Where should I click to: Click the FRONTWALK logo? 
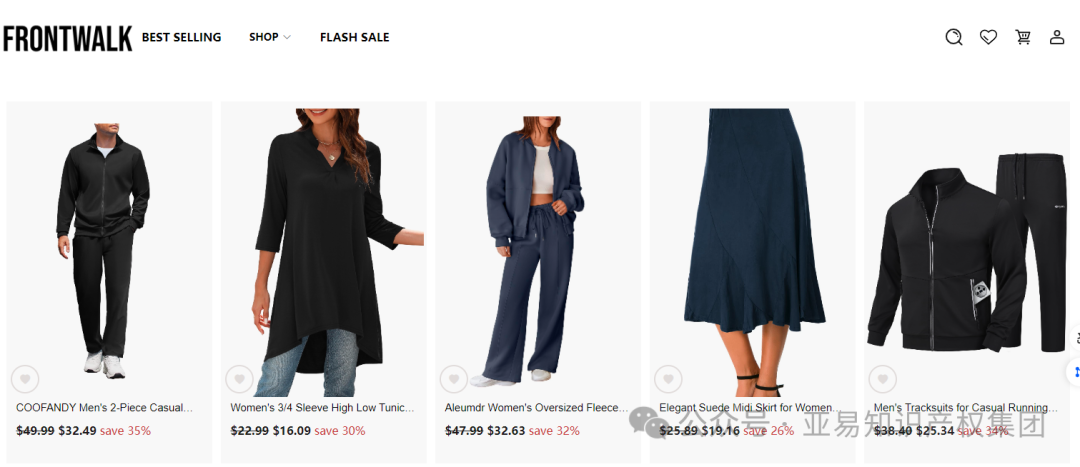68,39
